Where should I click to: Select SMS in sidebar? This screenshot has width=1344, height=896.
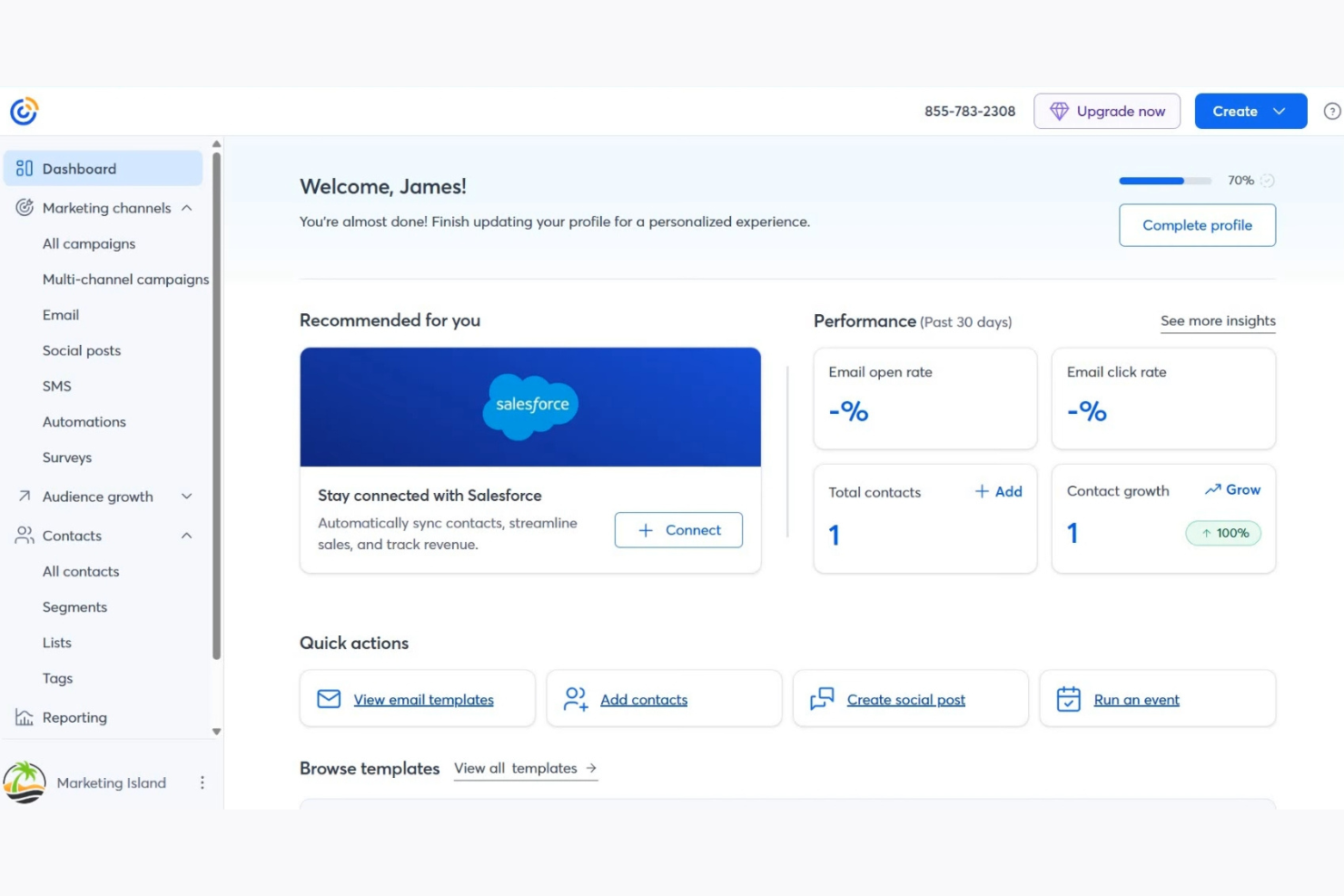(x=56, y=386)
